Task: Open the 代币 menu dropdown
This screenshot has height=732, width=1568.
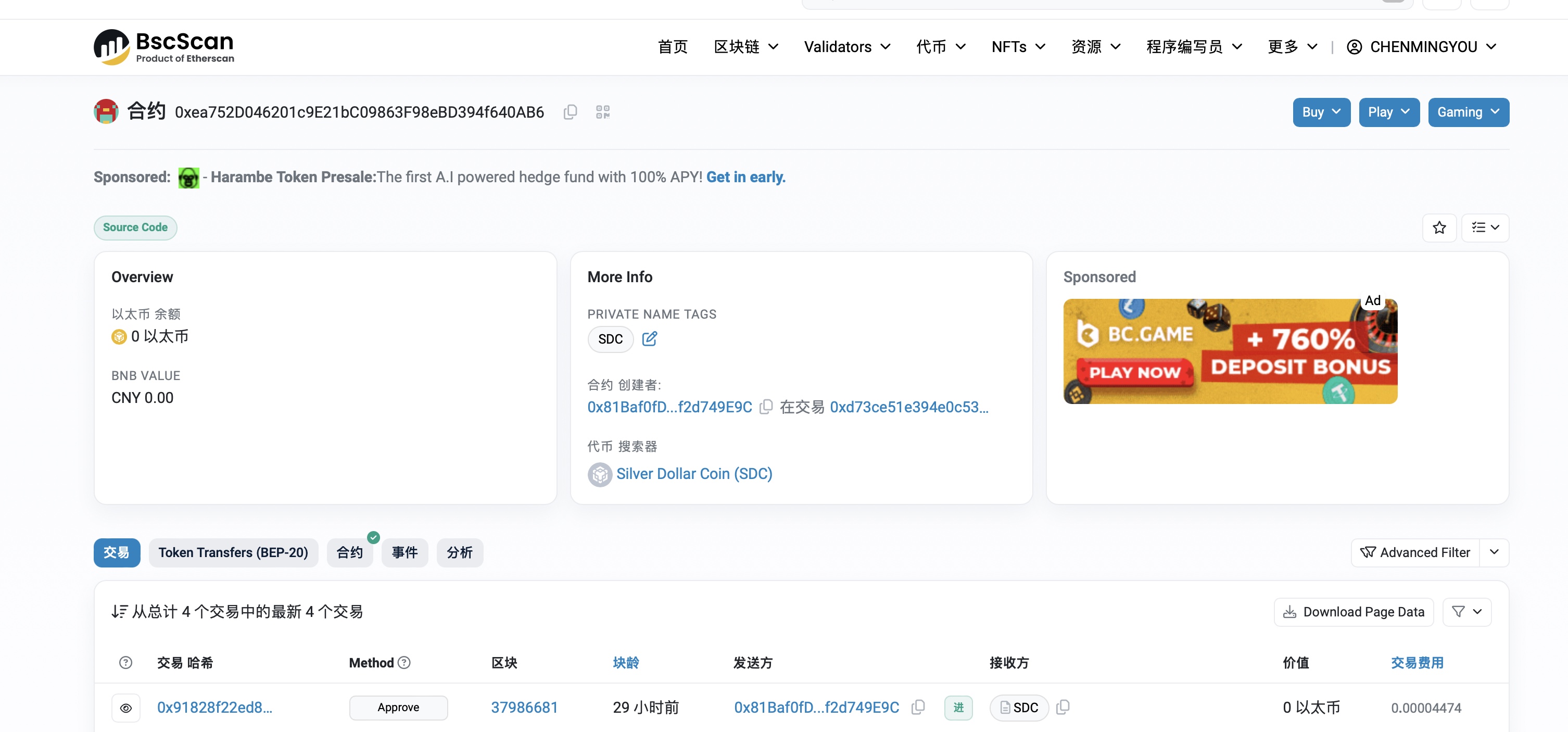Action: (x=940, y=47)
